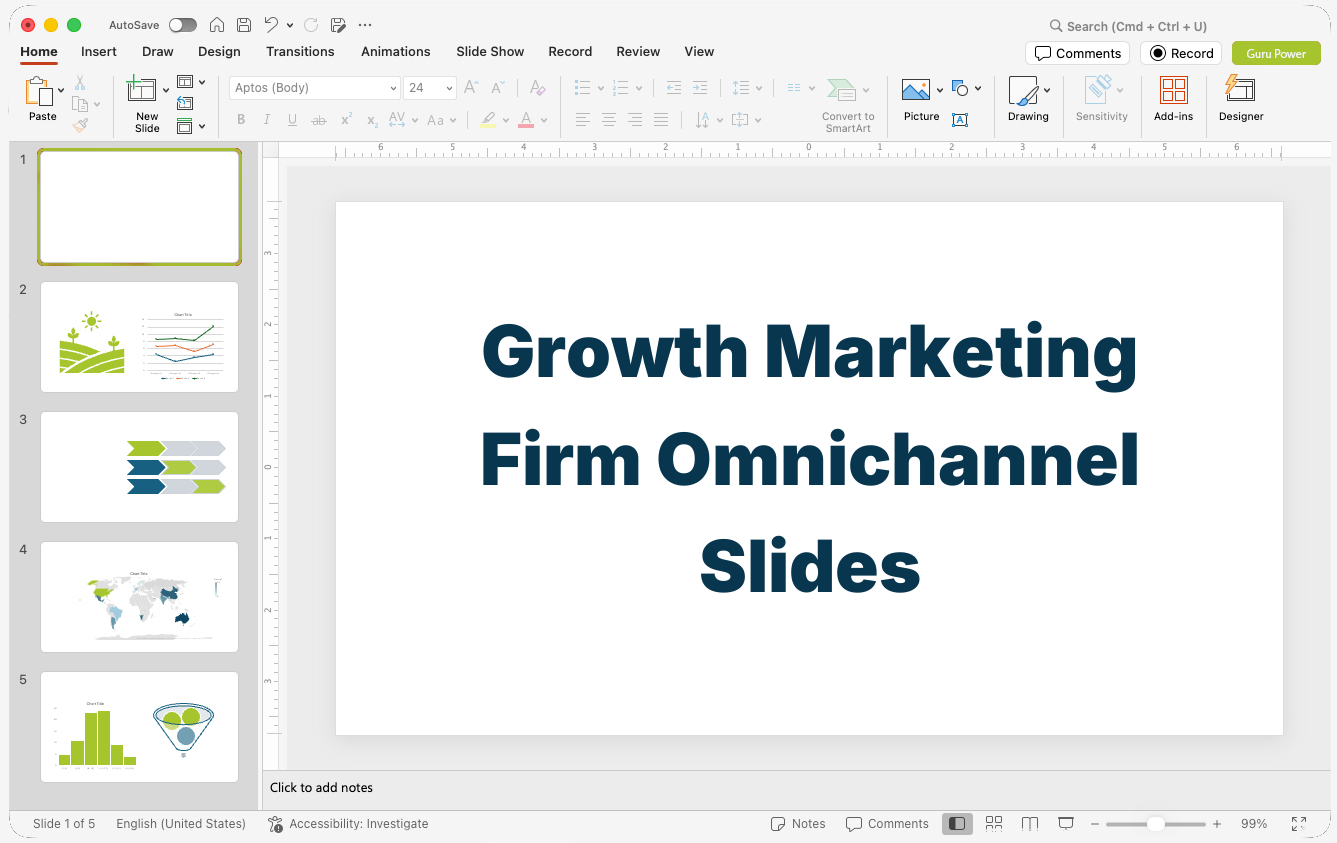Decrease the font size
The width and height of the screenshot is (1337, 843).
click(499, 88)
